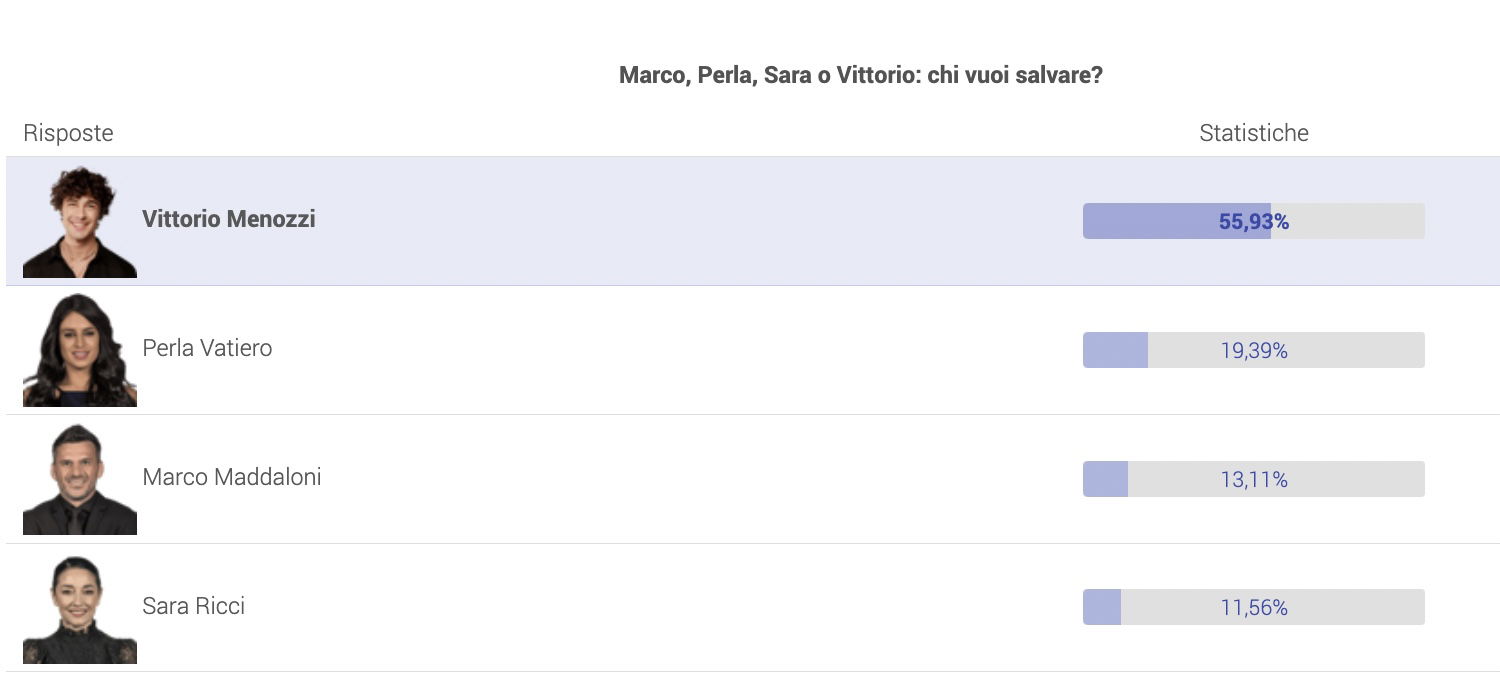Viewport: 1500px width, 694px height.
Task: Click the 13,11% progress bar
Action: click(1254, 479)
